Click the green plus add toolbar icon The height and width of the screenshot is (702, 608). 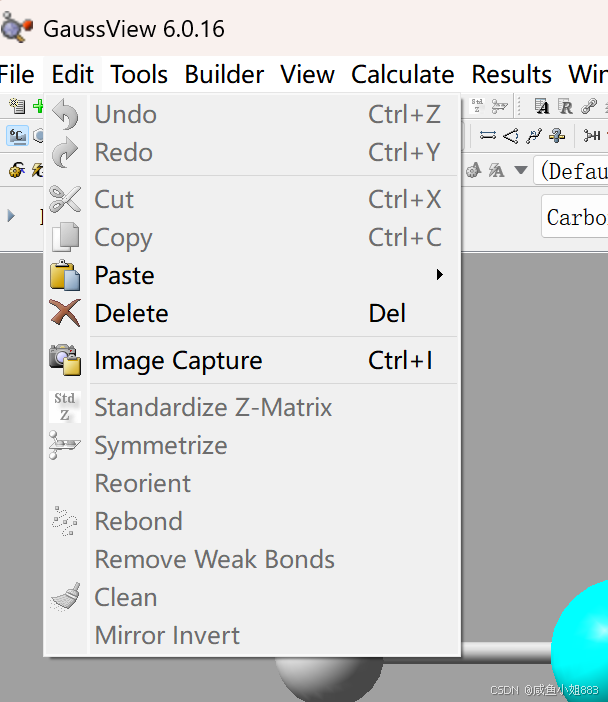pyautogui.click(x=38, y=106)
